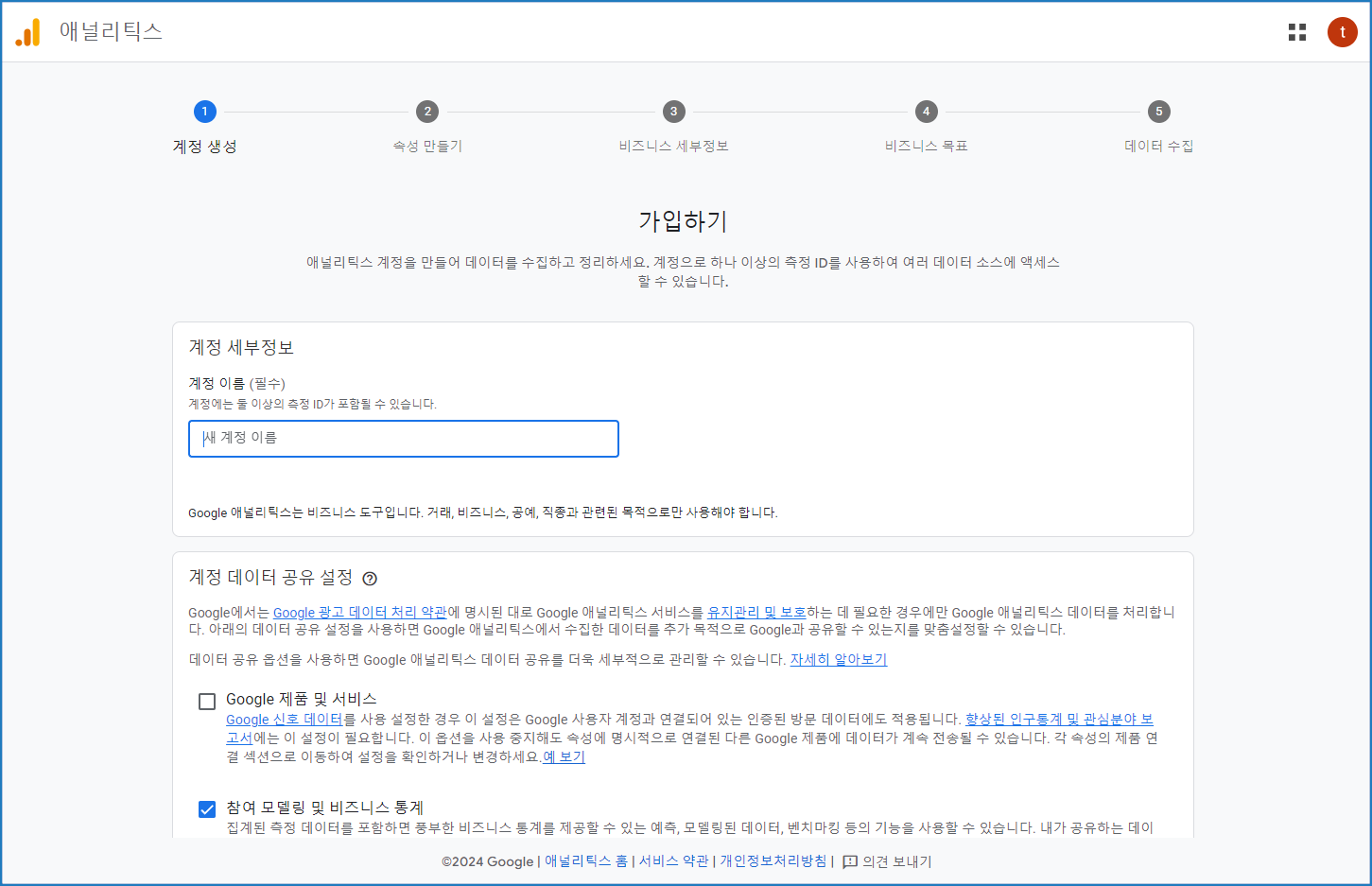Image resolution: width=1372 pixels, height=886 pixels.
Task: Enable the Google 제품 및 서비스 checkbox
Action: tap(207, 701)
